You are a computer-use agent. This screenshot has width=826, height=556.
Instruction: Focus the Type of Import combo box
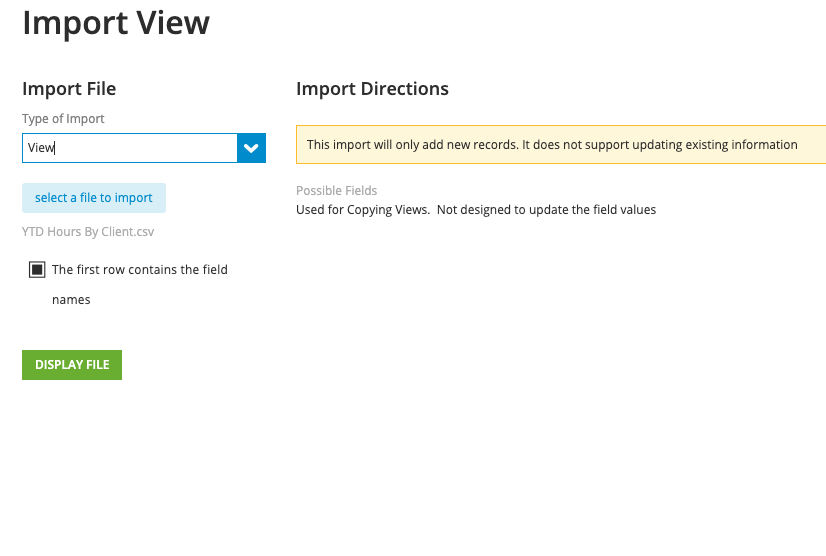130,148
